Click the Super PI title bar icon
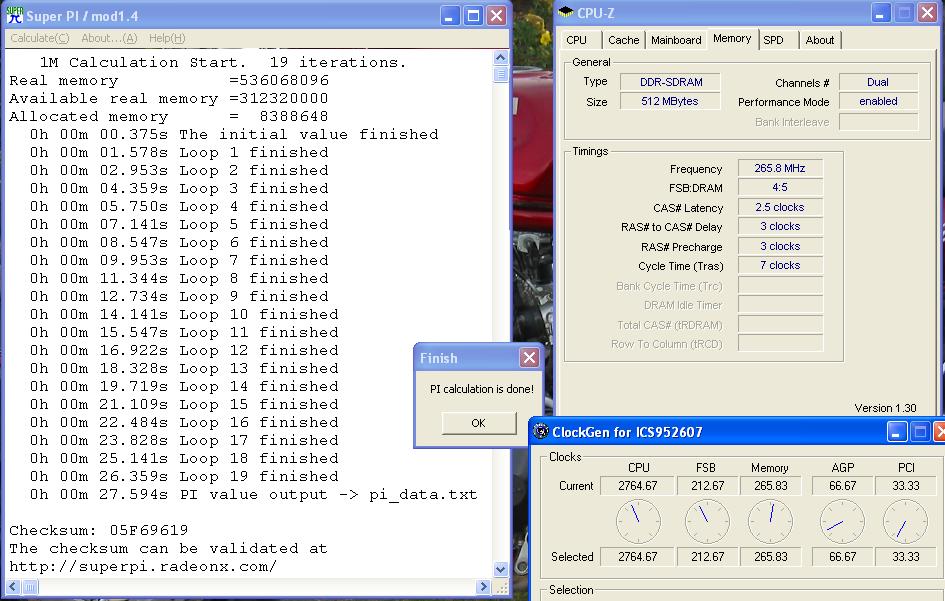The width and height of the screenshot is (945, 601). pos(14,15)
